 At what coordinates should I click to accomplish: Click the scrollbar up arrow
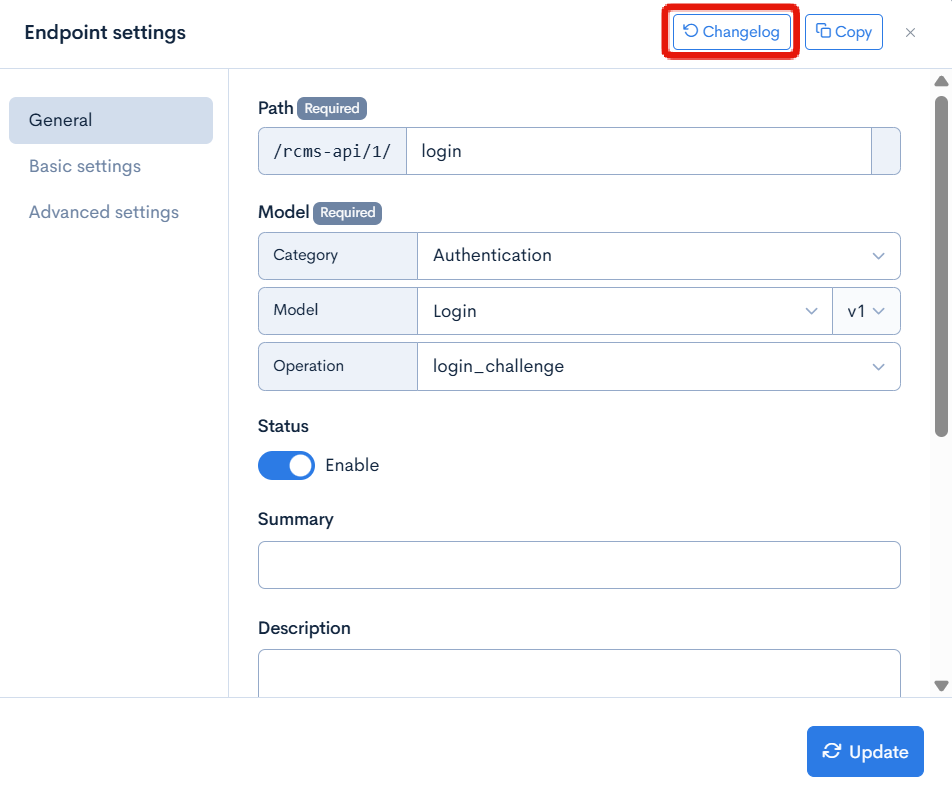tap(941, 81)
